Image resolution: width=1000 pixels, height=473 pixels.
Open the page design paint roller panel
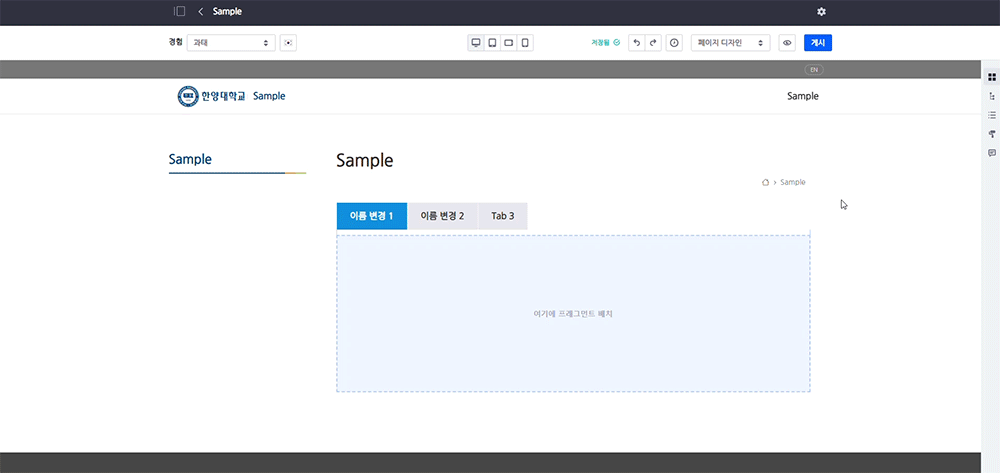[x=991, y=134]
